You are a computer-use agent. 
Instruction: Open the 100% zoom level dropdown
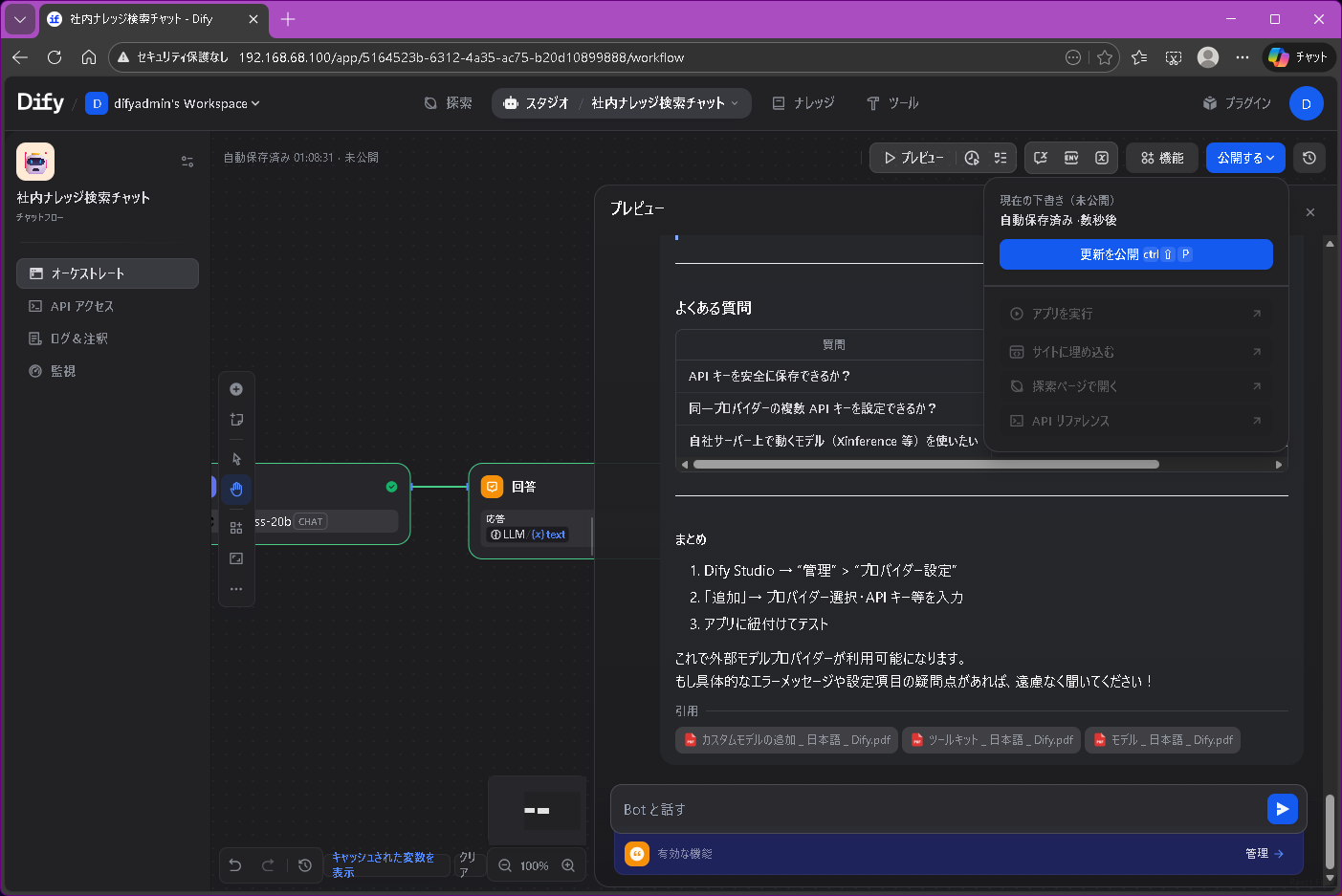(x=537, y=865)
